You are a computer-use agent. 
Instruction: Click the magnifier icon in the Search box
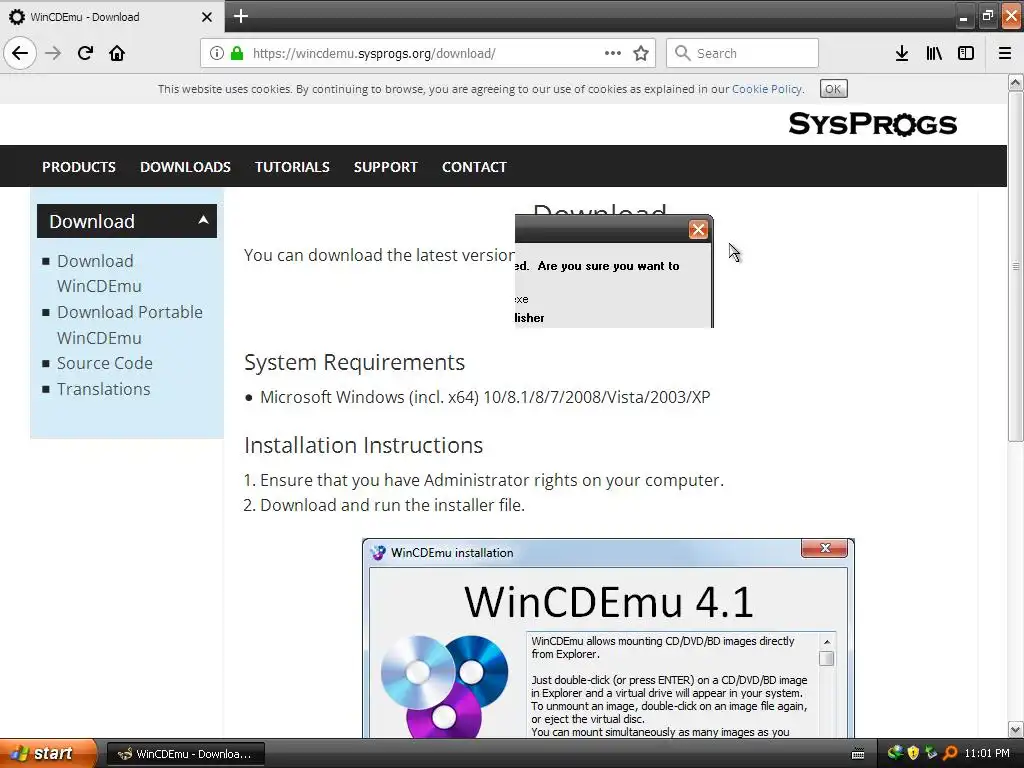coord(682,53)
